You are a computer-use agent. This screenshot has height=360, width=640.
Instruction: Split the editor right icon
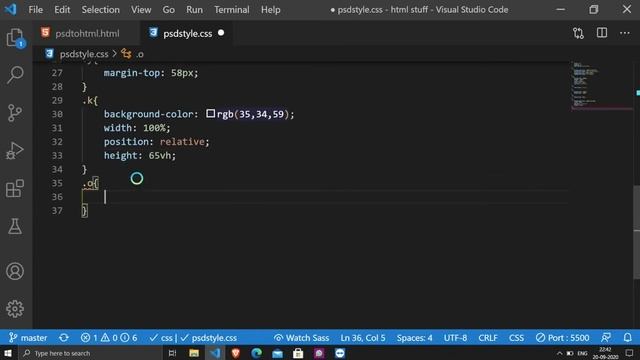tap(602, 33)
